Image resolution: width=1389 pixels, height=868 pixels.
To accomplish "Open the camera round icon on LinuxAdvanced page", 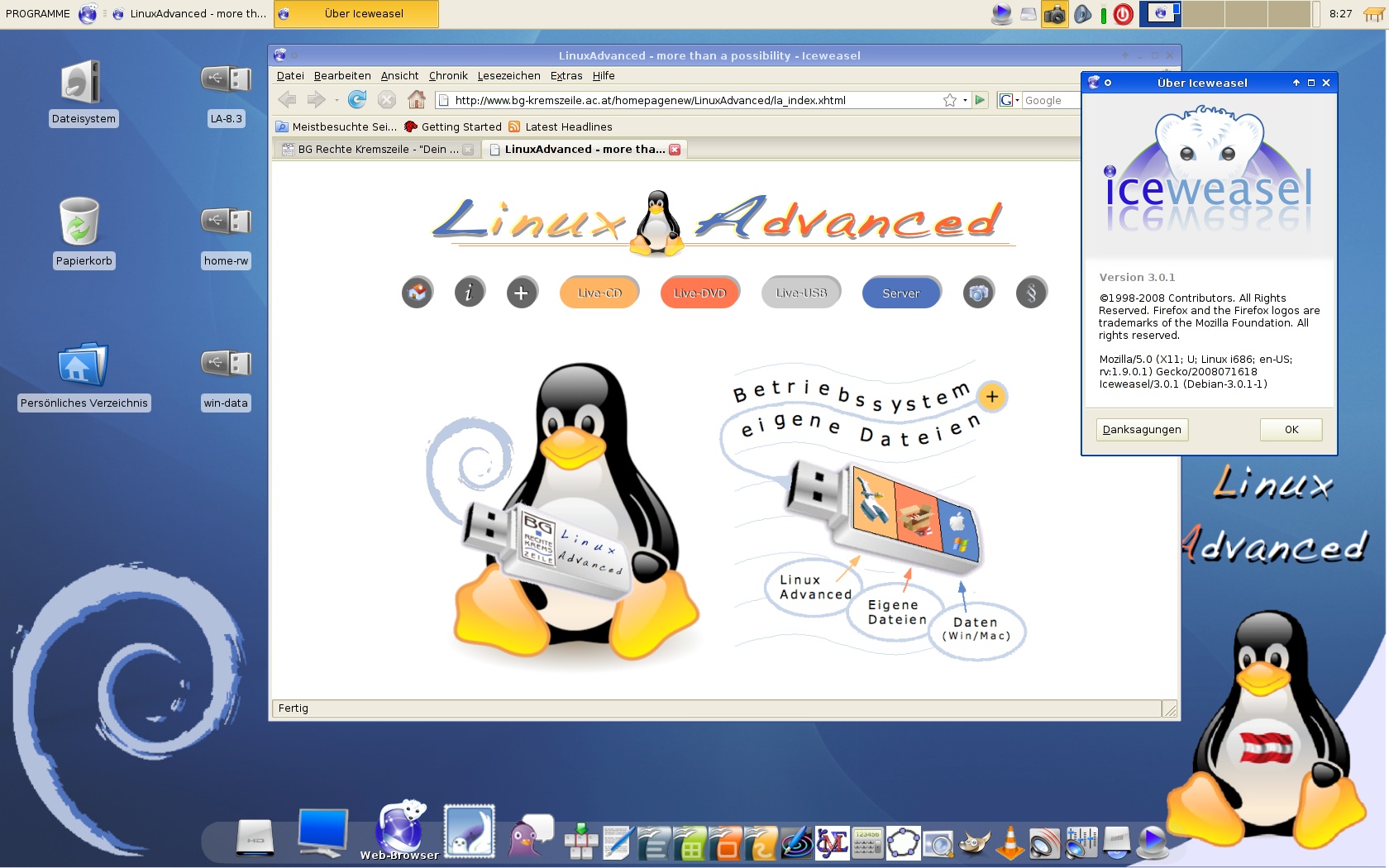I will pos(979,292).
